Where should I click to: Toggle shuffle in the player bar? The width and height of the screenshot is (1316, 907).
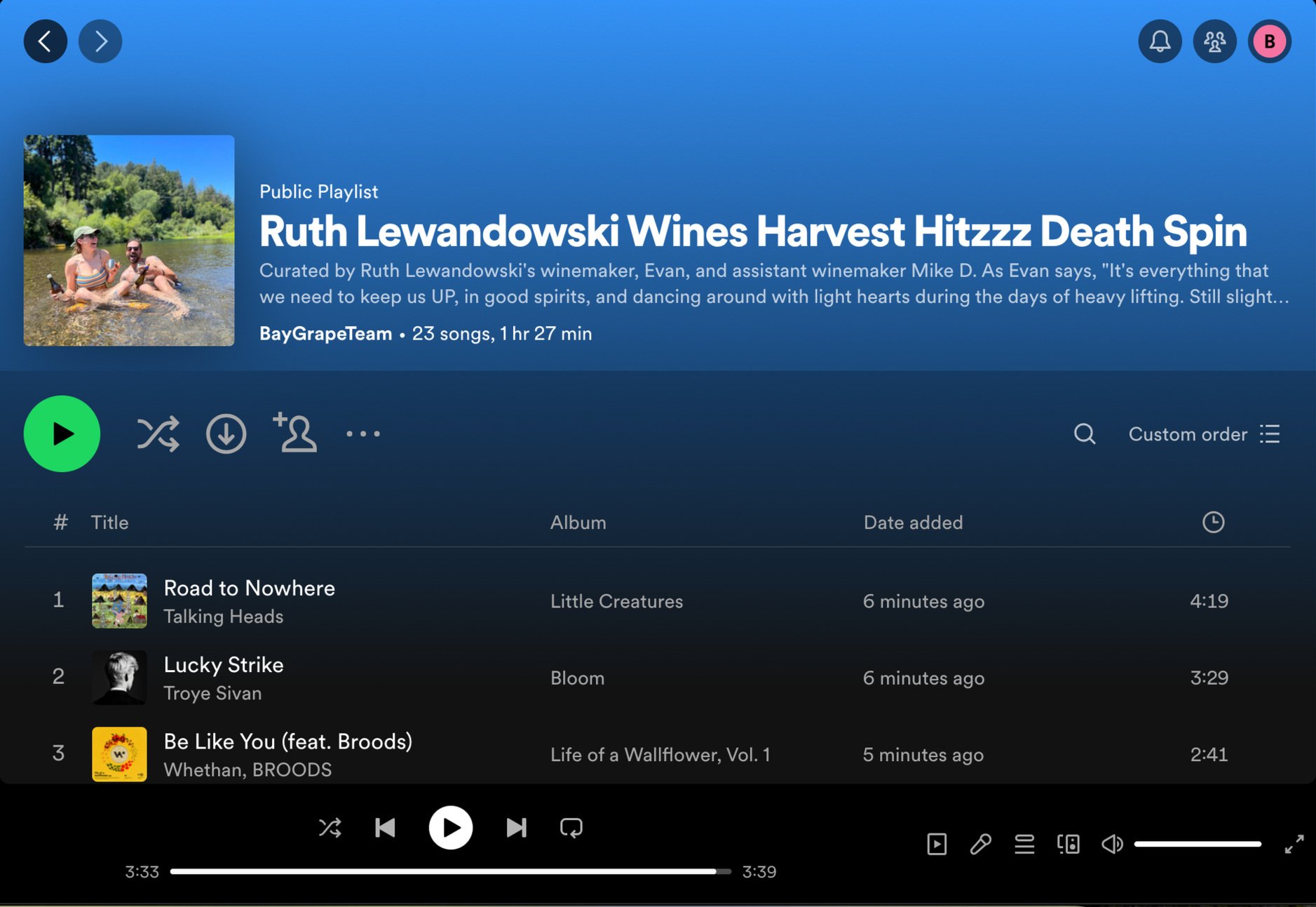[330, 828]
